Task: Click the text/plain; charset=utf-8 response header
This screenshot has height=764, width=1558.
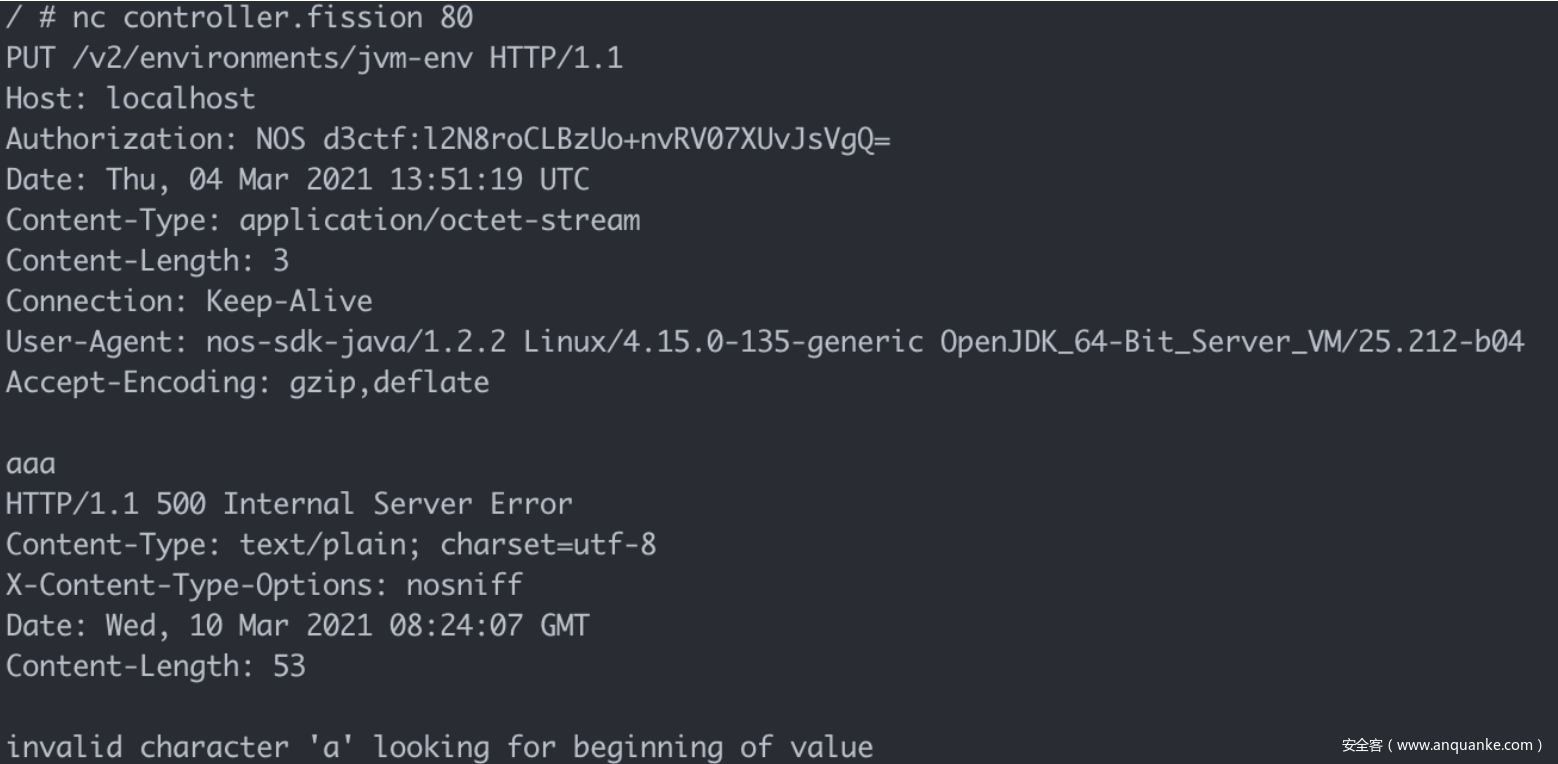Action: (x=448, y=545)
